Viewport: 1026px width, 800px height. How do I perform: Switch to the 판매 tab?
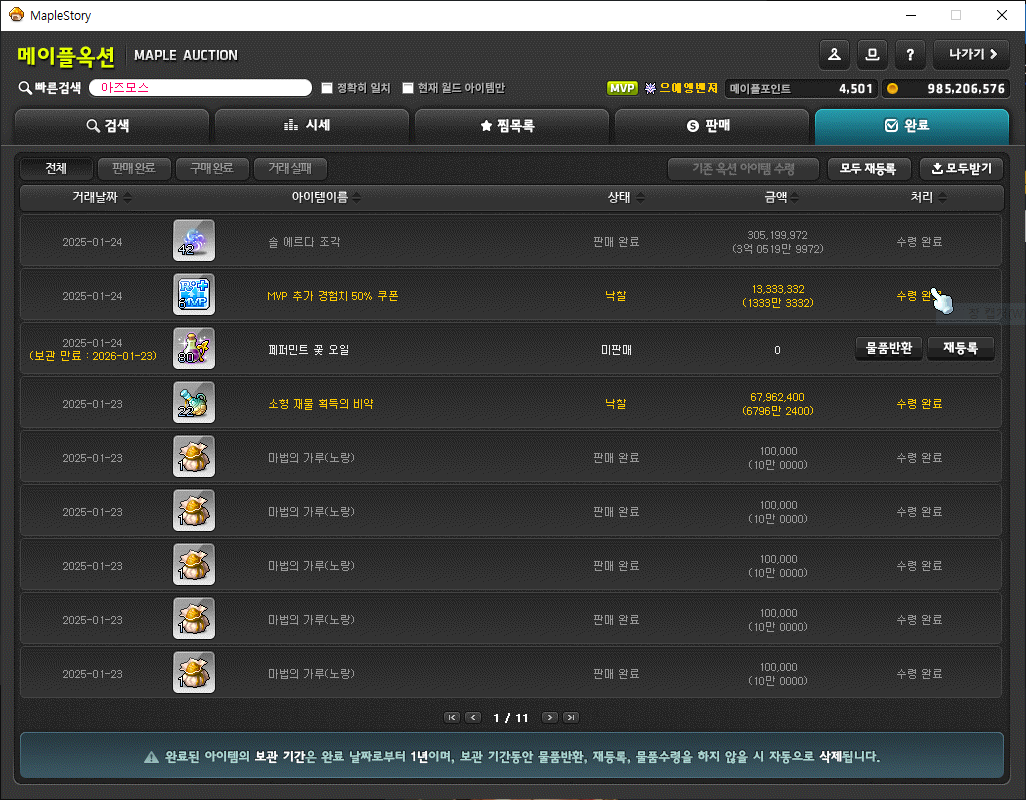click(x=712, y=126)
